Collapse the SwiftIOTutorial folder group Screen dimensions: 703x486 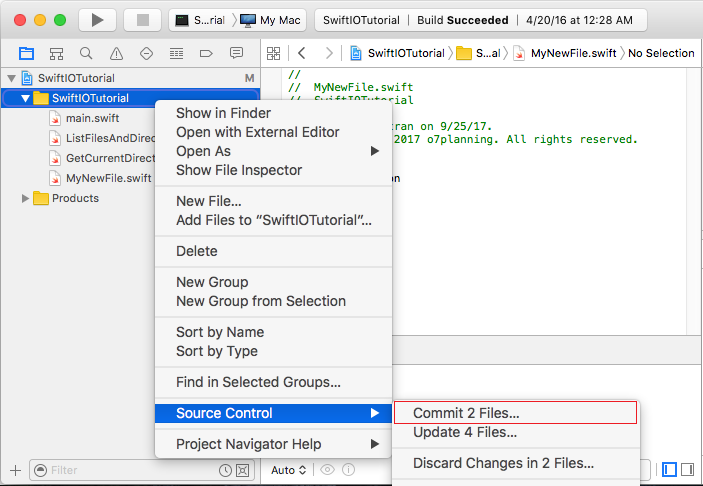click(x=25, y=98)
